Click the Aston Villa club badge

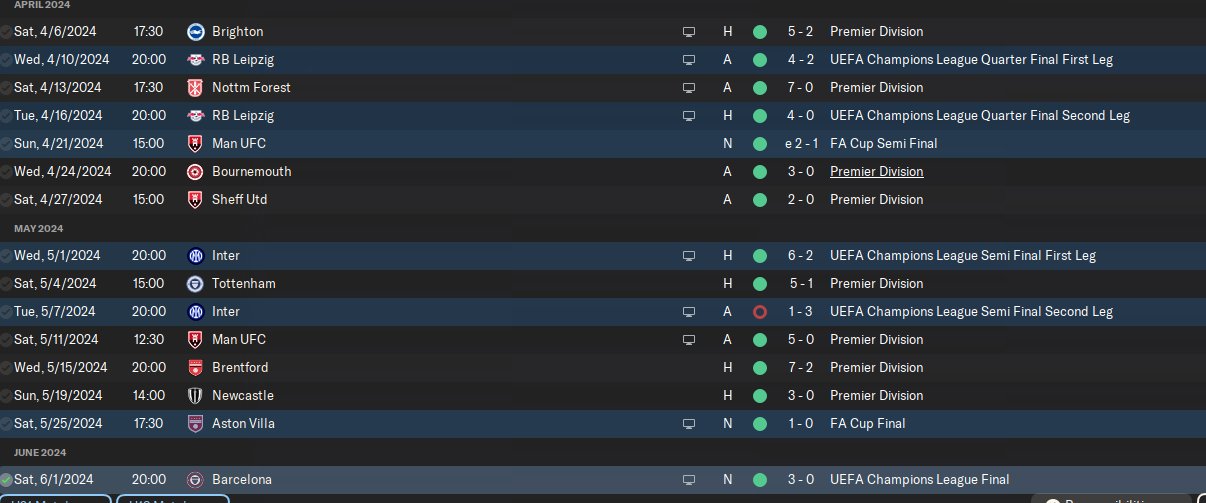pos(195,424)
